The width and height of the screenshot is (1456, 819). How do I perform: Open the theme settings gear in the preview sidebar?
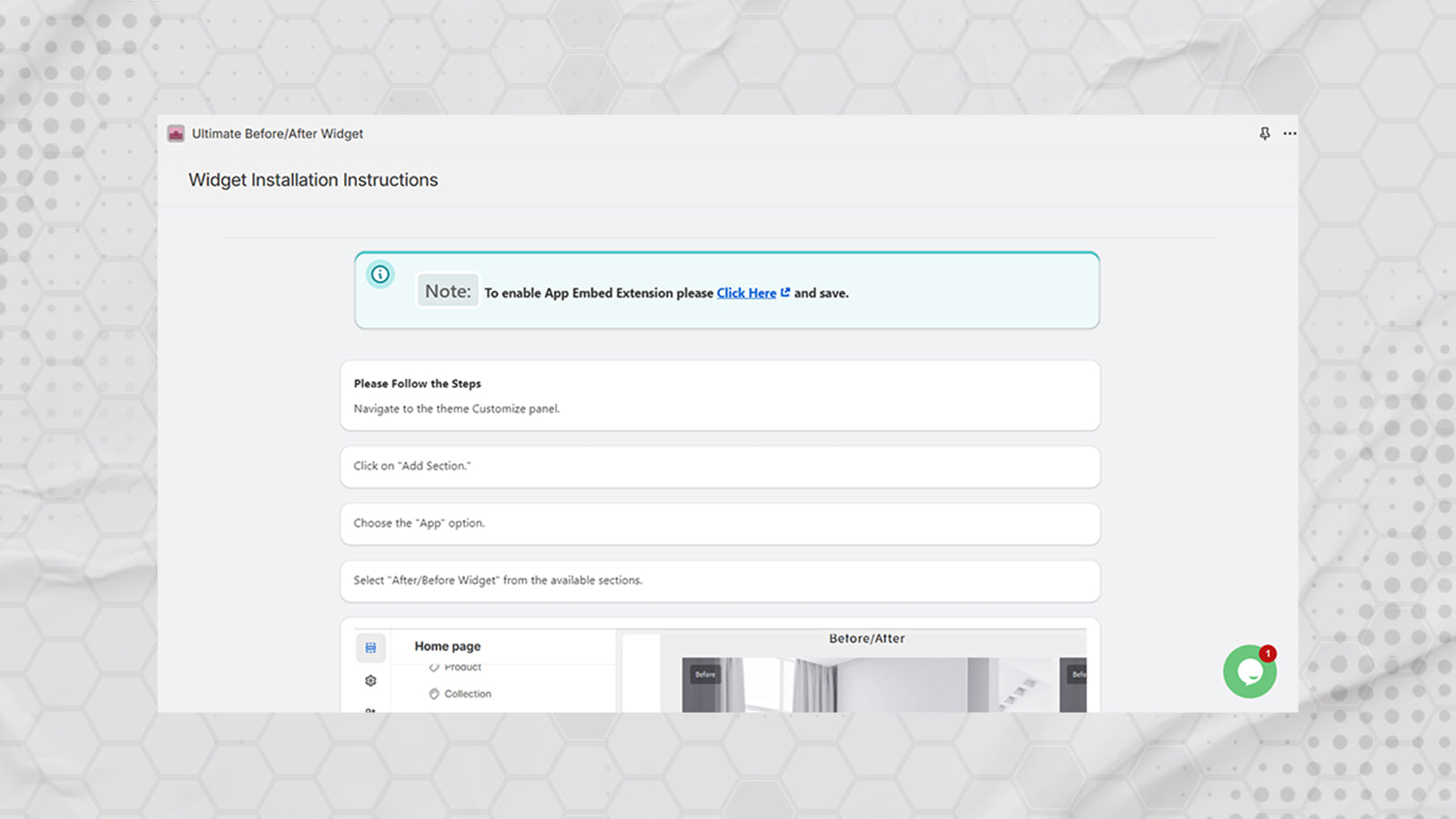coord(370,680)
